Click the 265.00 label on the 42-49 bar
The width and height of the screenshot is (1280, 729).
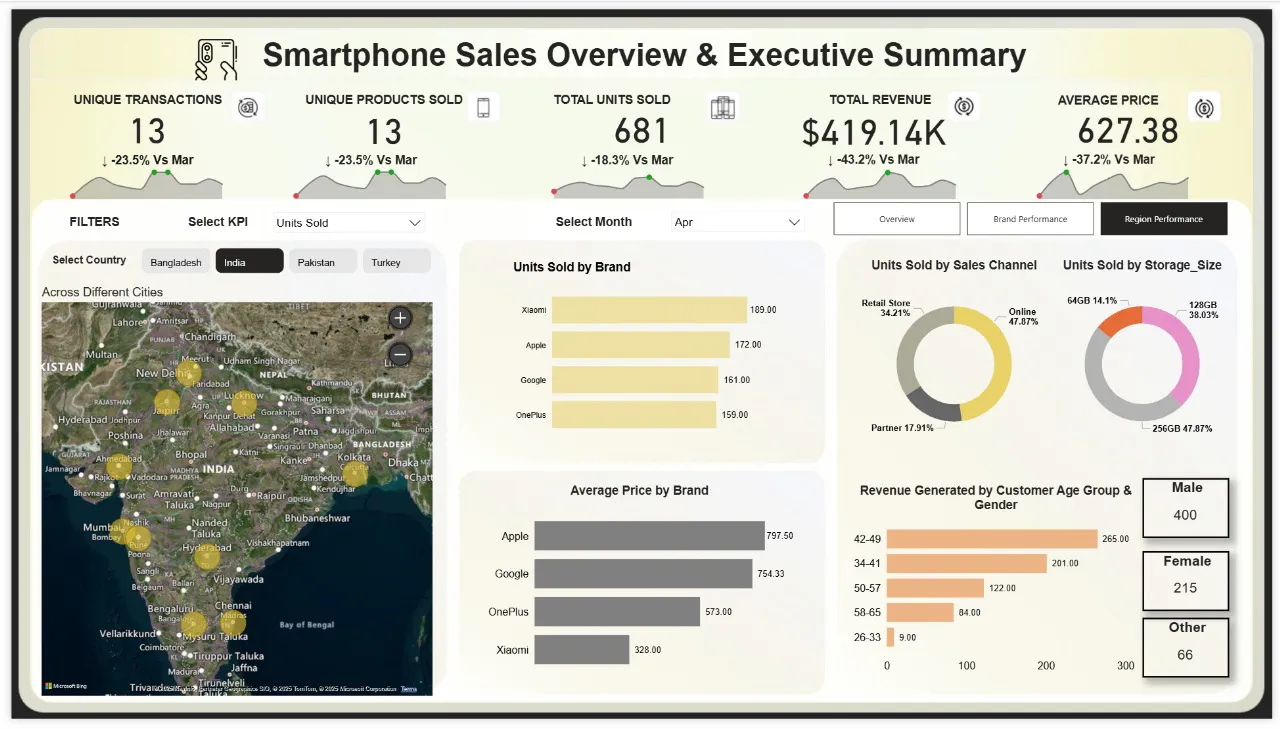click(1115, 539)
